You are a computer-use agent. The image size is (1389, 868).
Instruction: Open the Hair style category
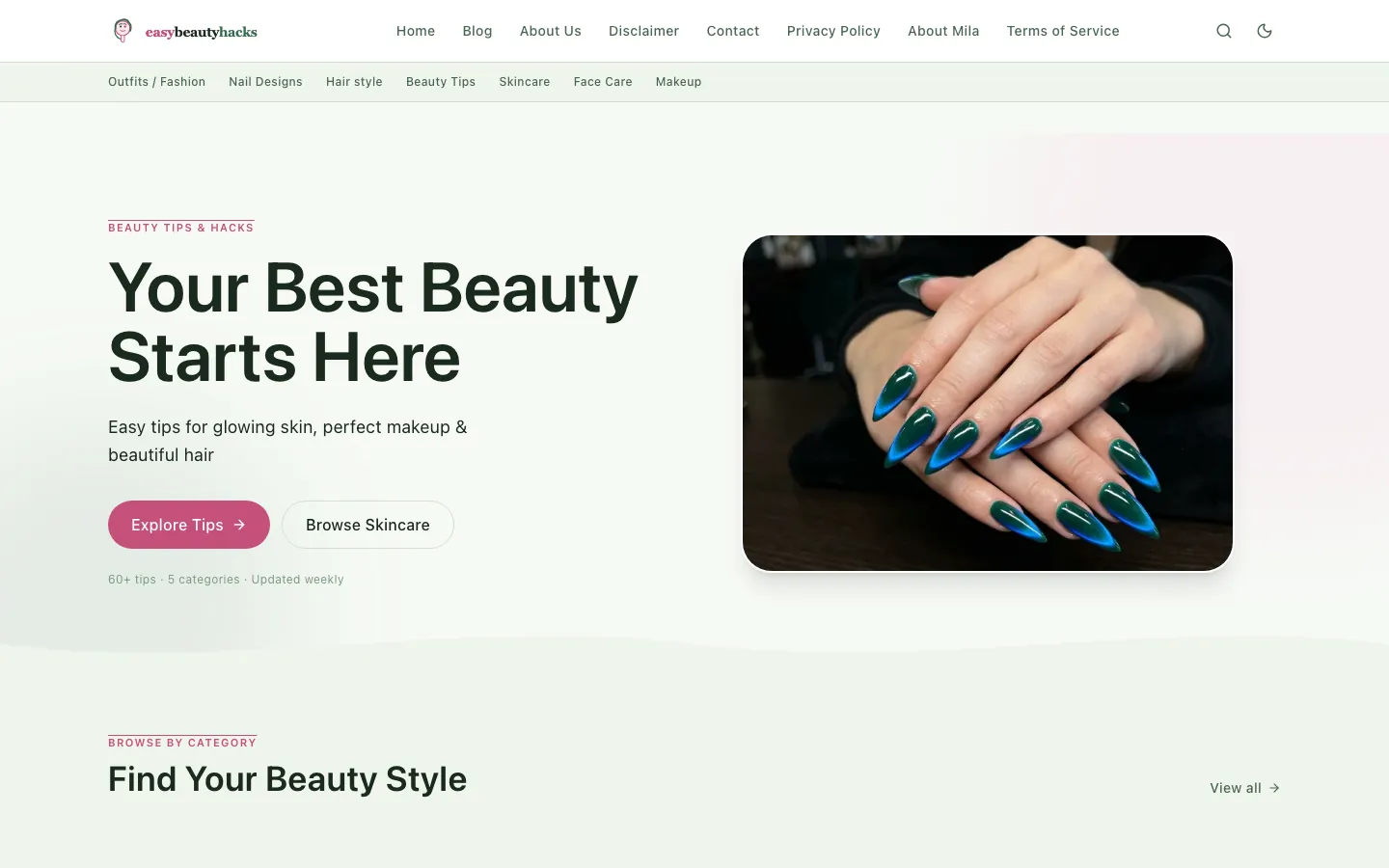tap(354, 82)
